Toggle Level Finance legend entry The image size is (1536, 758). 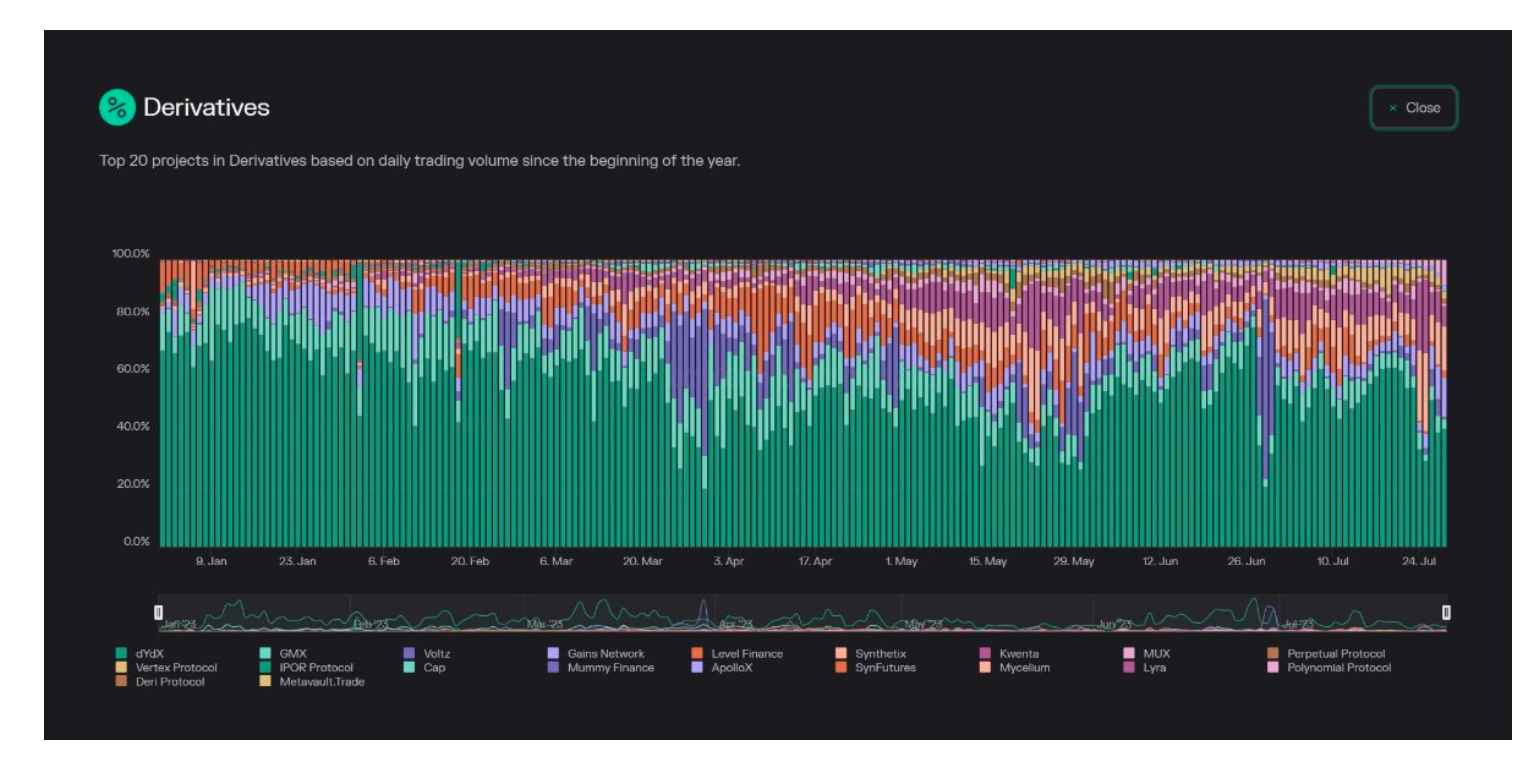737,654
